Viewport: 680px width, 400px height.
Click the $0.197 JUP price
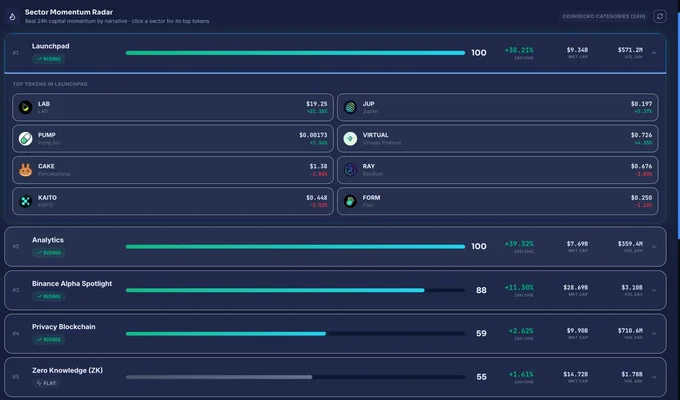point(641,104)
